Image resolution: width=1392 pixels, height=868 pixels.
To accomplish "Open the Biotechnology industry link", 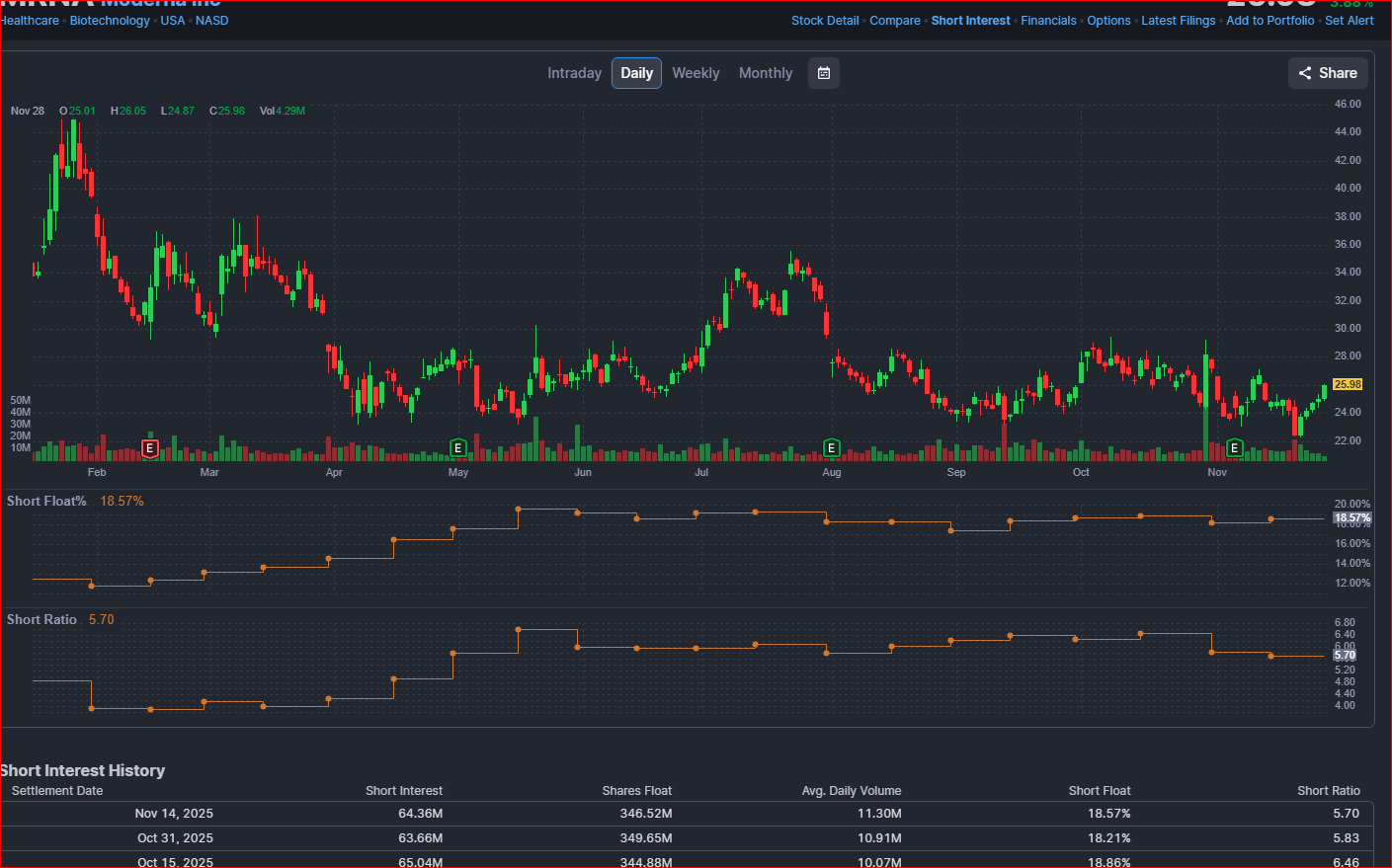I will (x=110, y=21).
